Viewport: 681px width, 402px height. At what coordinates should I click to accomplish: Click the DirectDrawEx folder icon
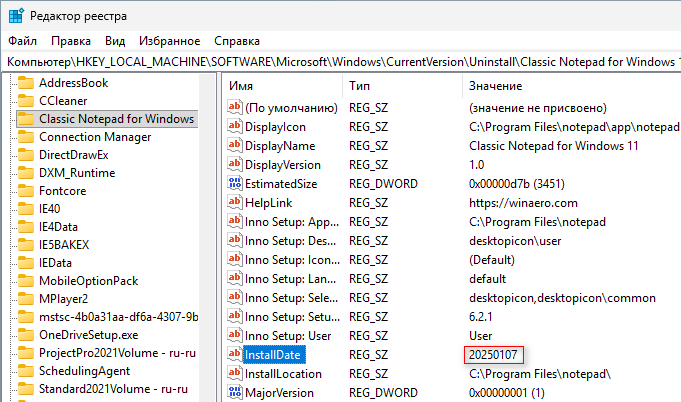26,155
